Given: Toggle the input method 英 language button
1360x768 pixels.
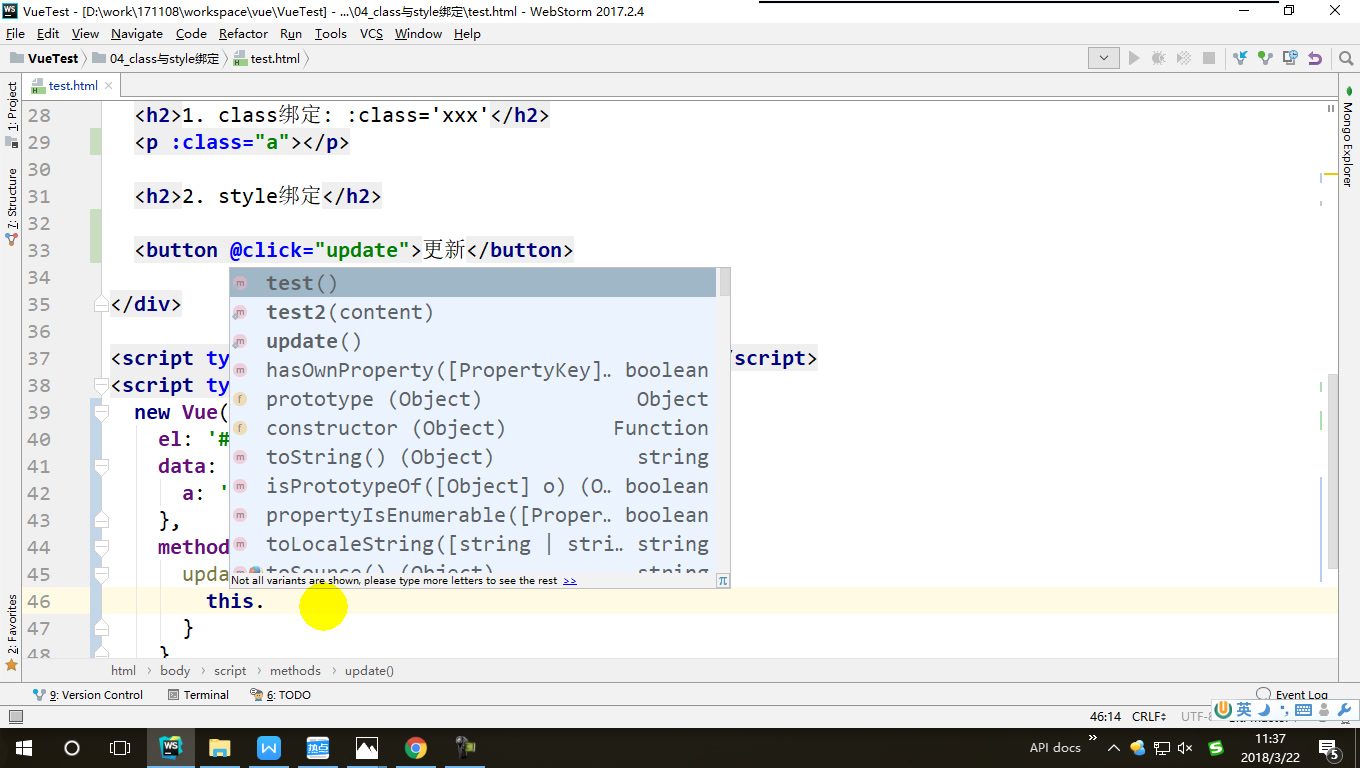Looking at the screenshot, I should (1243, 710).
